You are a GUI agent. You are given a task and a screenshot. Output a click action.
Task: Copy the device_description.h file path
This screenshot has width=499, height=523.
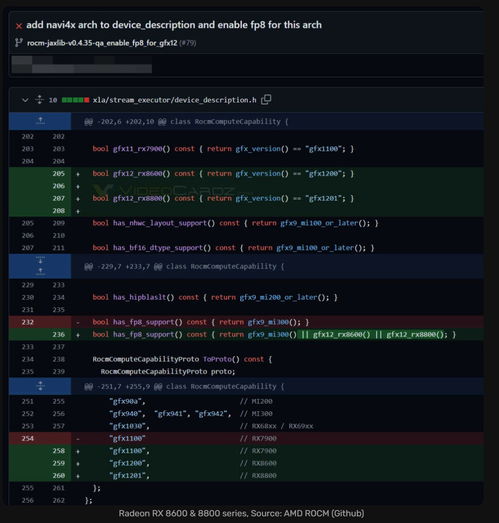[266, 99]
